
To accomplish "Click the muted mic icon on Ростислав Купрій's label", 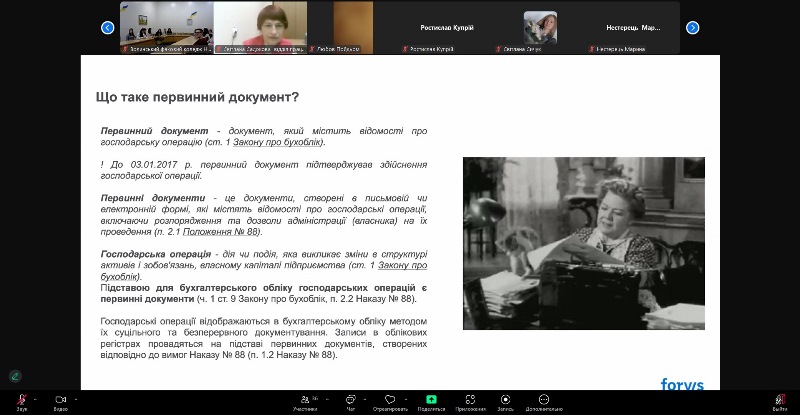I will [x=405, y=49].
